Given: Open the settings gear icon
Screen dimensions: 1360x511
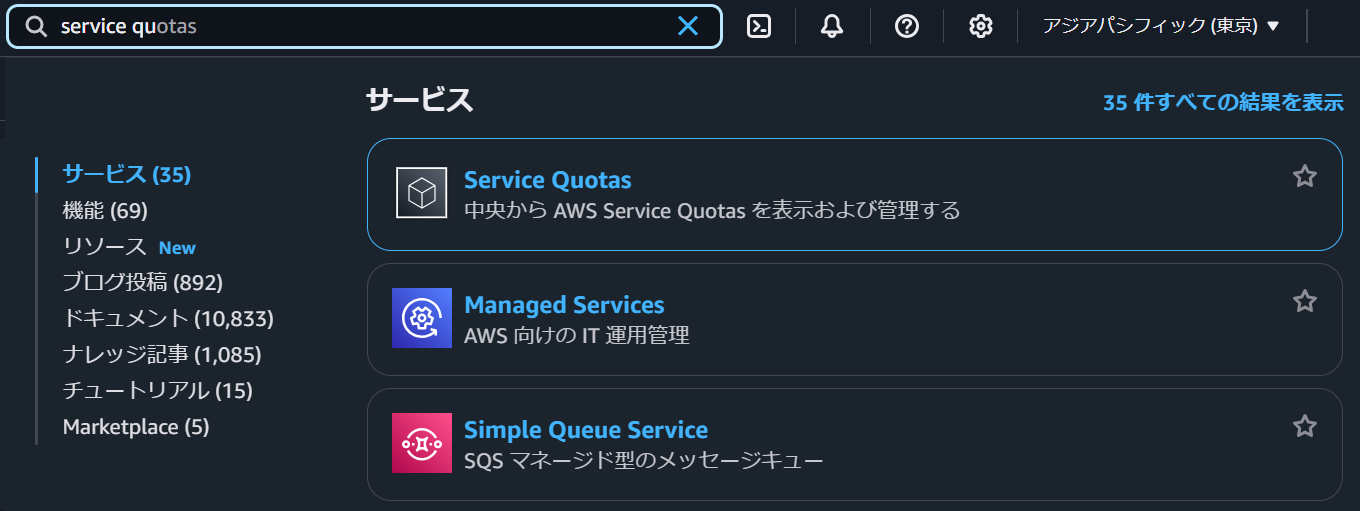Looking at the screenshot, I should [x=981, y=27].
